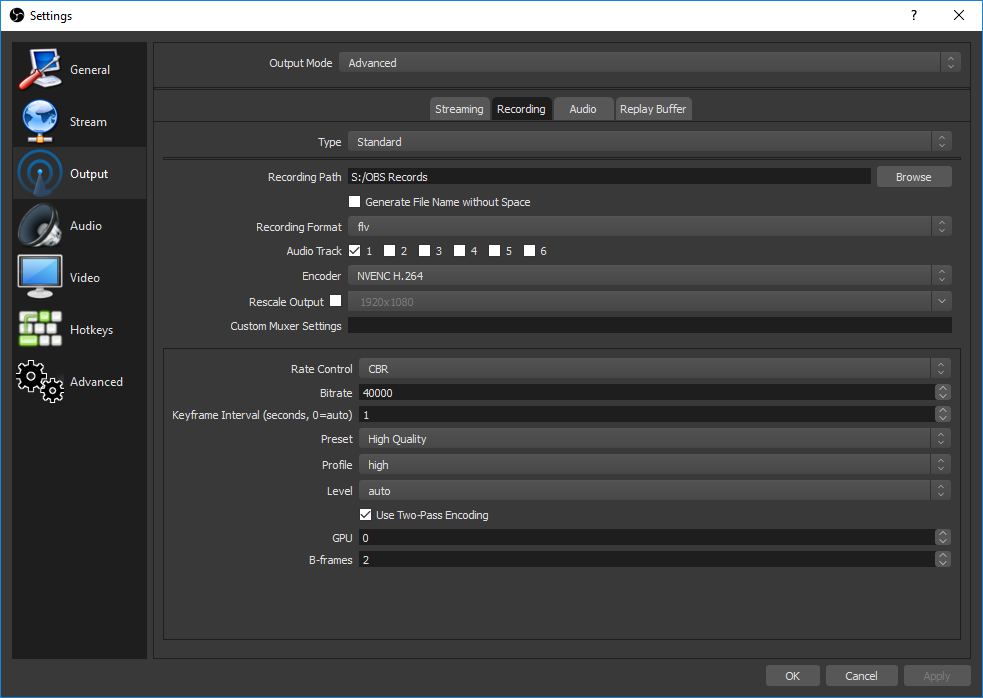
Task: Click the Cancel button
Action: (x=861, y=675)
